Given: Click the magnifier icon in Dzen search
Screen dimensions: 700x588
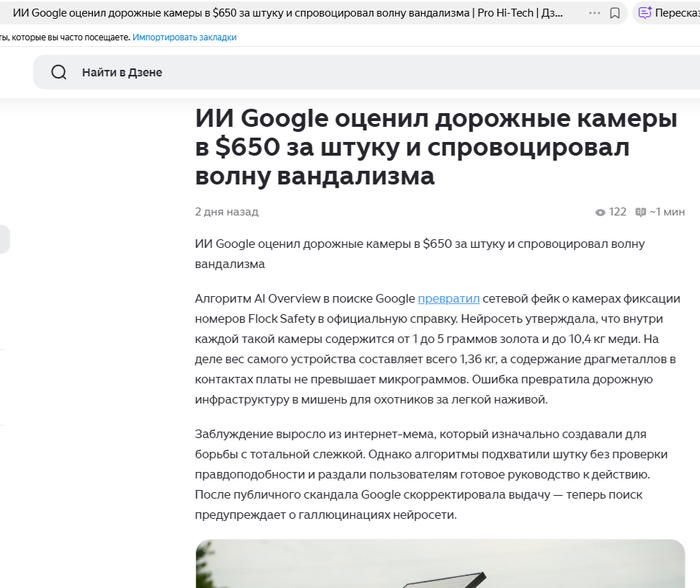Looking at the screenshot, I should 58,72.
